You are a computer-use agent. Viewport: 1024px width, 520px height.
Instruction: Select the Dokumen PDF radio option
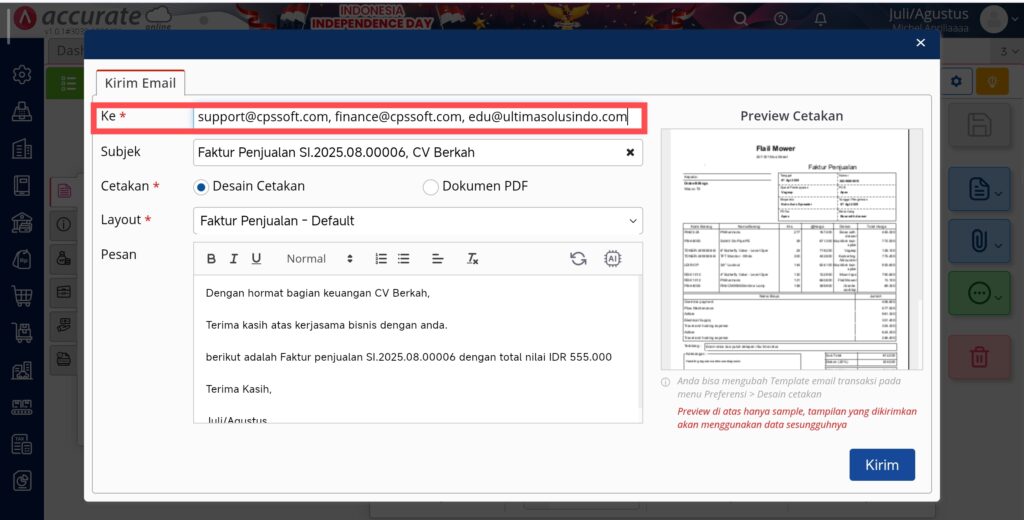pyautogui.click(x=430, y=187)
